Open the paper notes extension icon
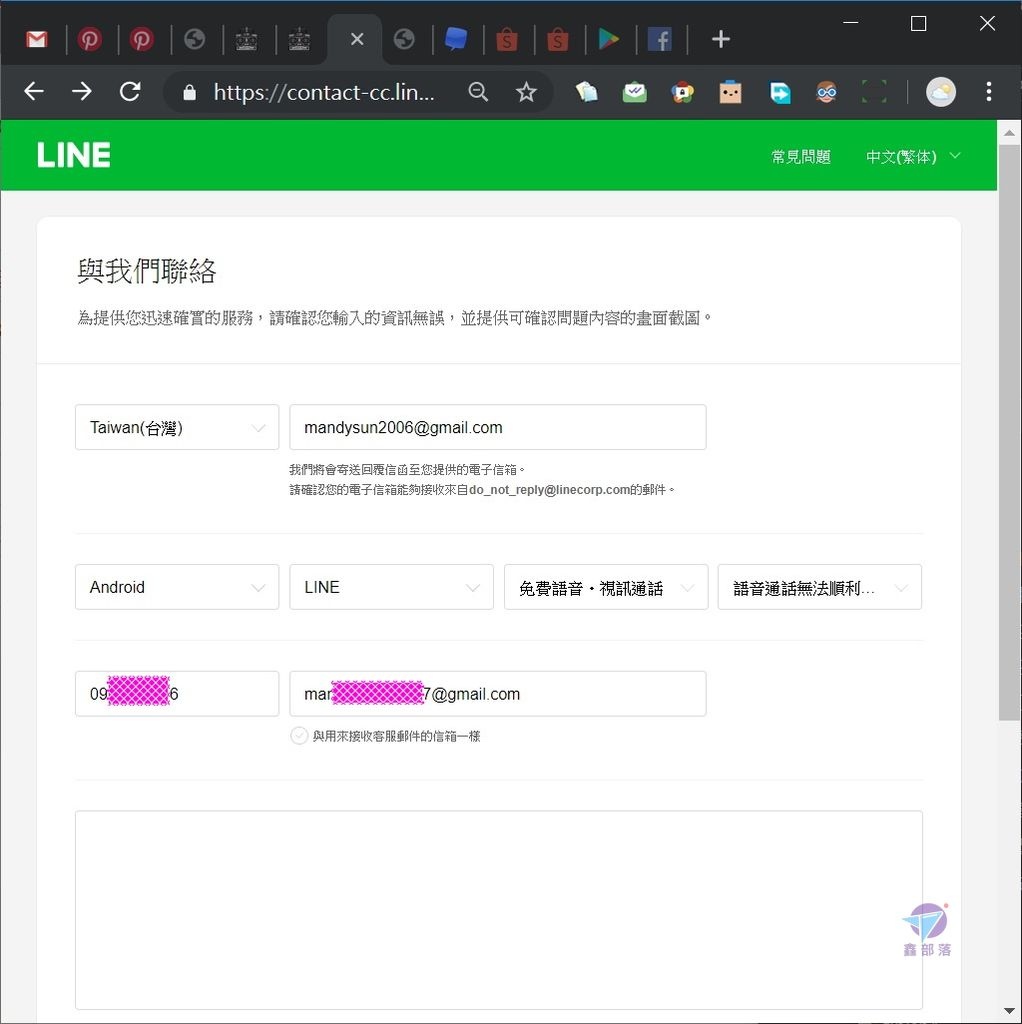The height and width of the screenshot is (1024, 1022). pyautogui.click(x=586, y=92)
